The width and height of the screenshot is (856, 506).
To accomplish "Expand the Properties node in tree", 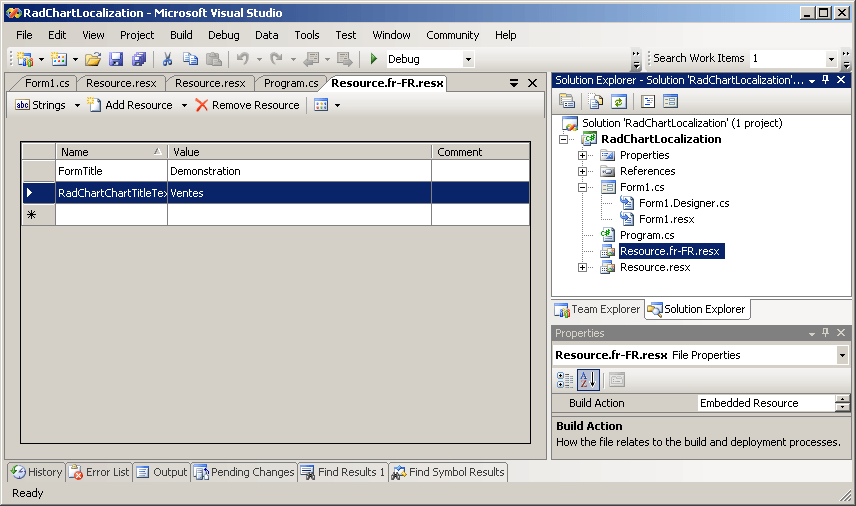I will [582, 156].
